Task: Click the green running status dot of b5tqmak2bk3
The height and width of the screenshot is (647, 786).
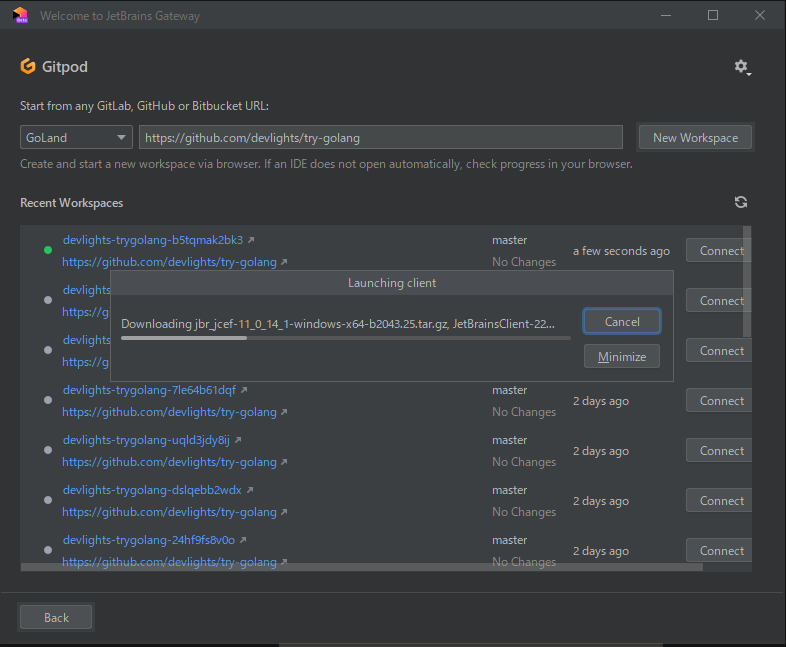Action: (48, 250)
